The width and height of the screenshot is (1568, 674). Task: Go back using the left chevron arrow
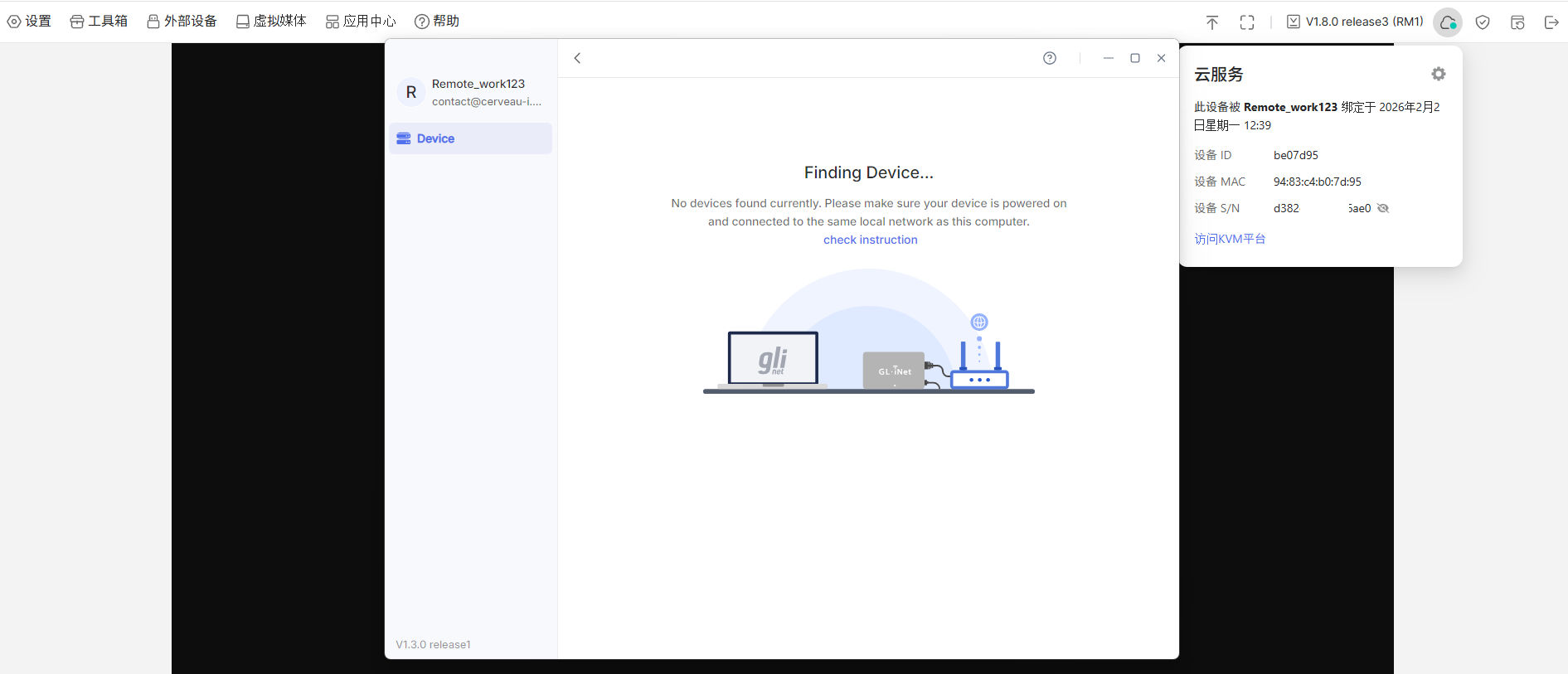[578, 58]
